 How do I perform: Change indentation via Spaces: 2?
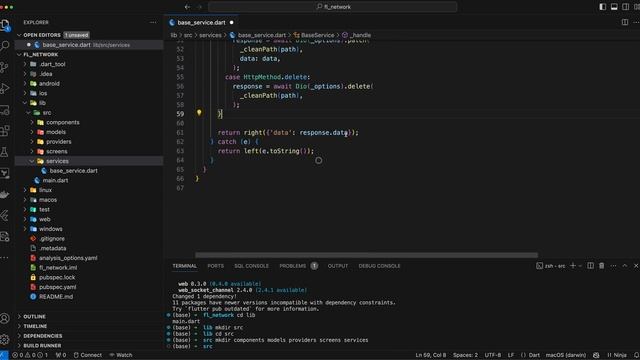(x=465, y=355)
